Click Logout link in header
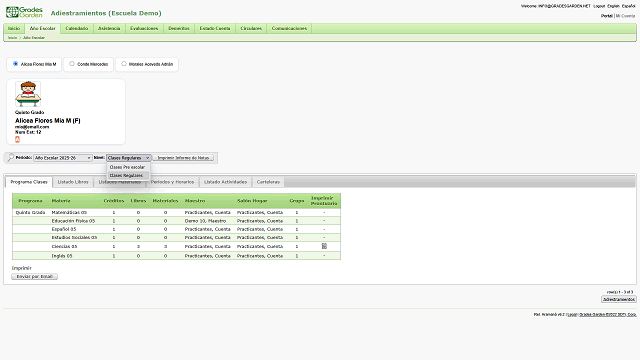Viewport: 640px width, 360px height. point(599,6)
